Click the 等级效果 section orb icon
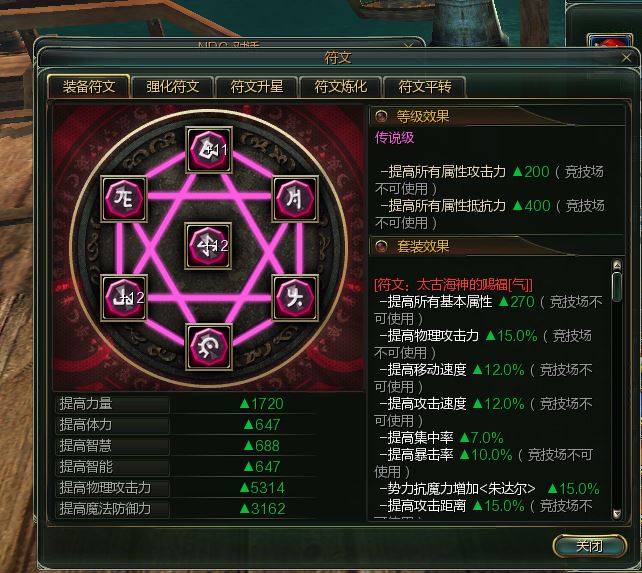This screenshot has height=573, width=642. click(381, 117)
